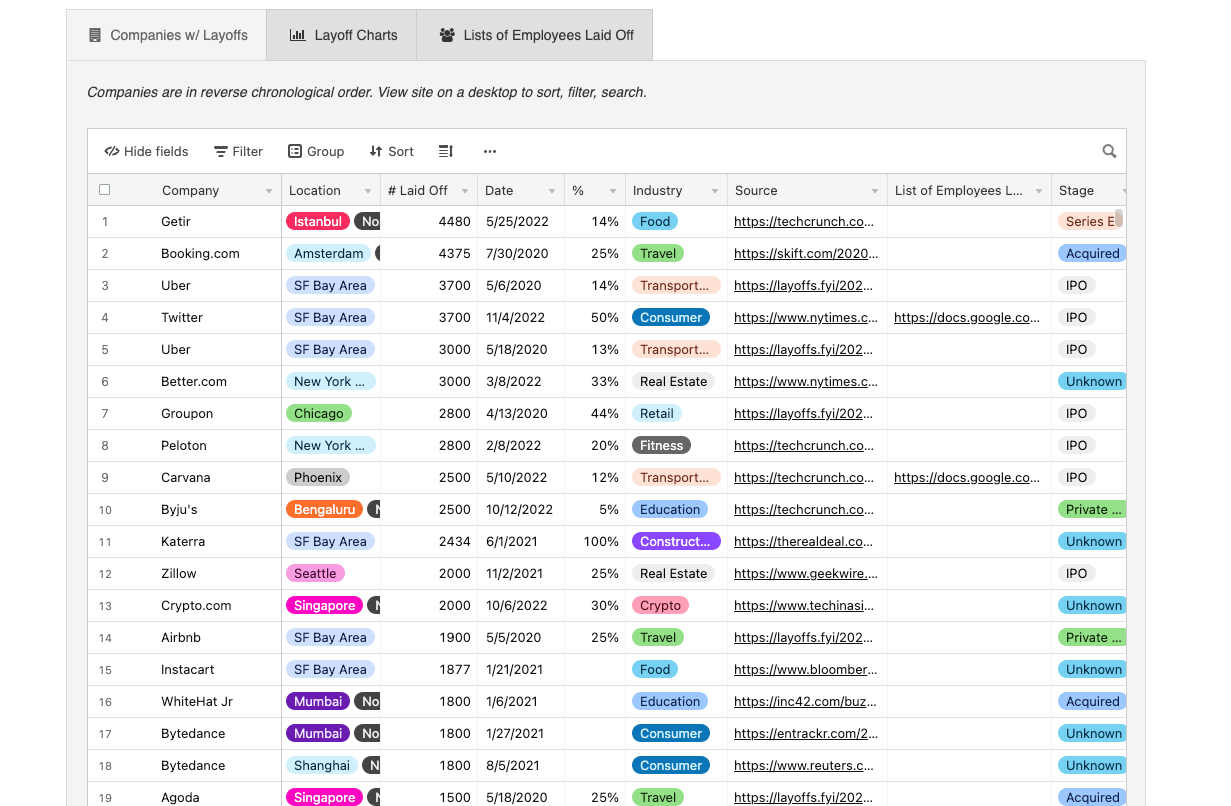
Task: Click the Seattle location tag
Action: pos(315,574)
